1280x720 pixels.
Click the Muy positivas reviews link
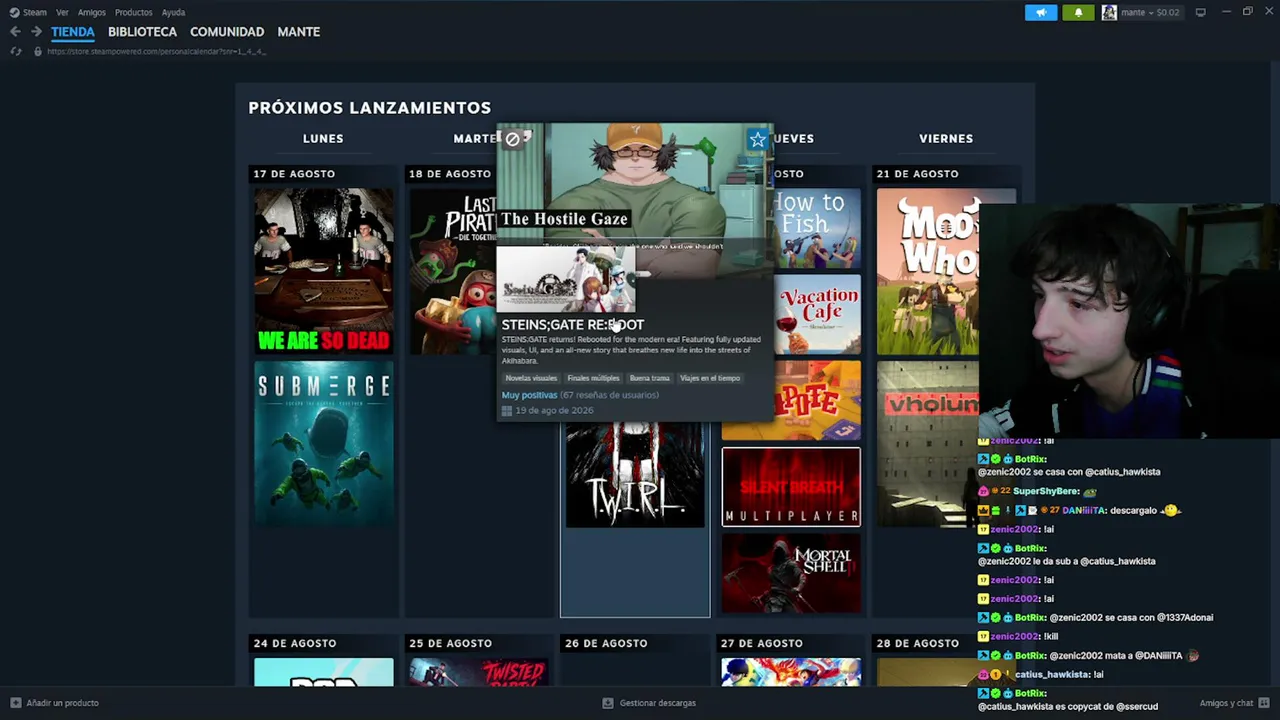pos(529,395)
